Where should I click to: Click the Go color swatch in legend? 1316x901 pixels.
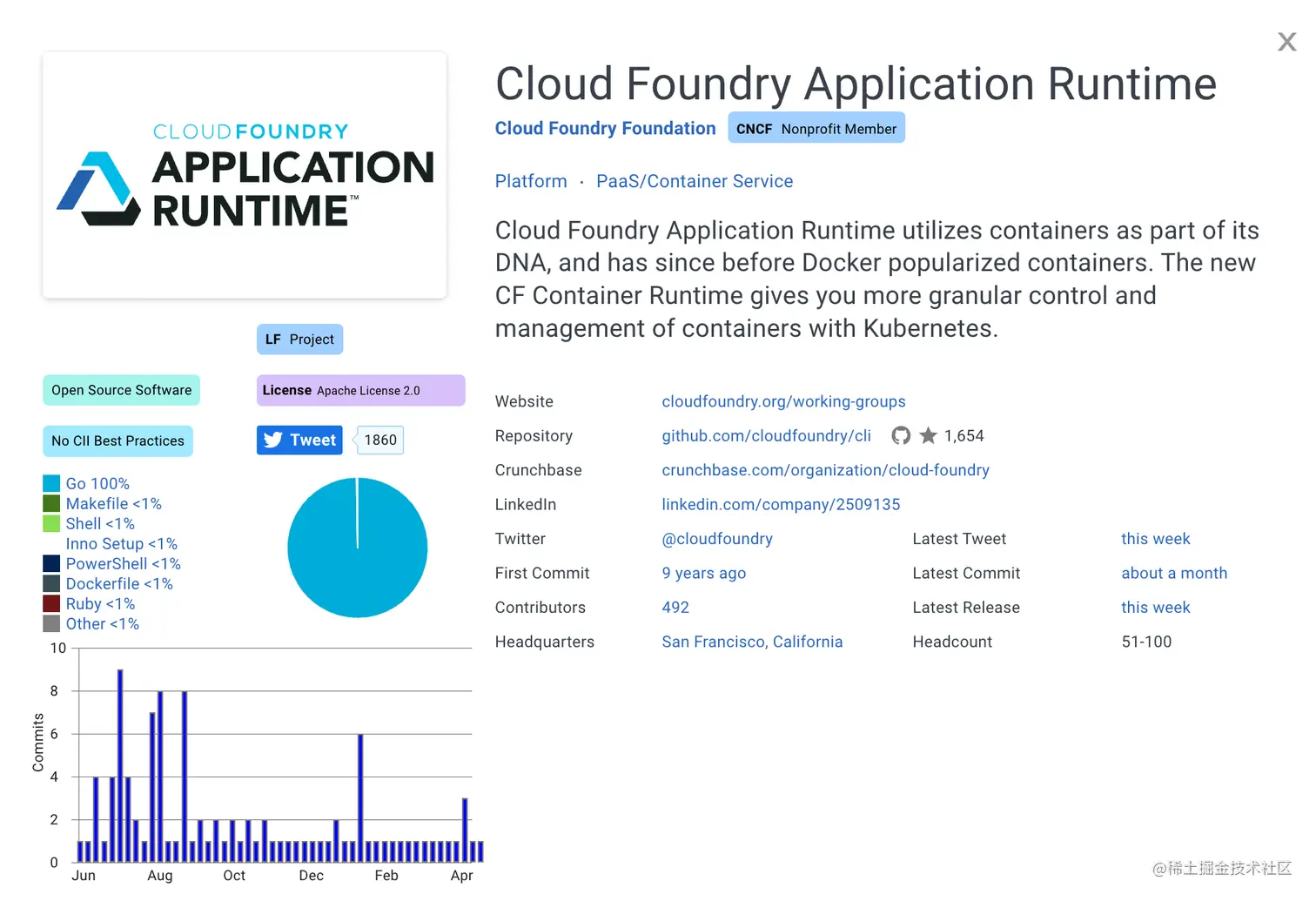[51, 483]
